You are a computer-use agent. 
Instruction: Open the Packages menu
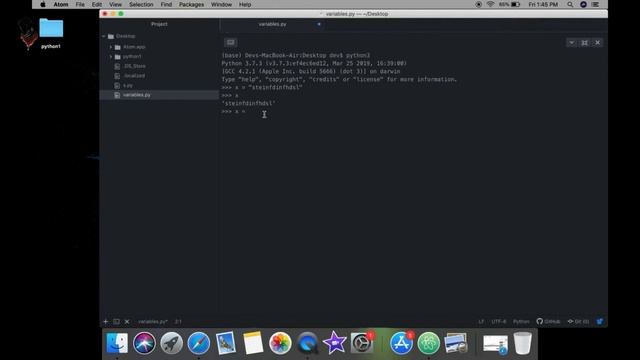pyautogui.click(x=191, y=4)
